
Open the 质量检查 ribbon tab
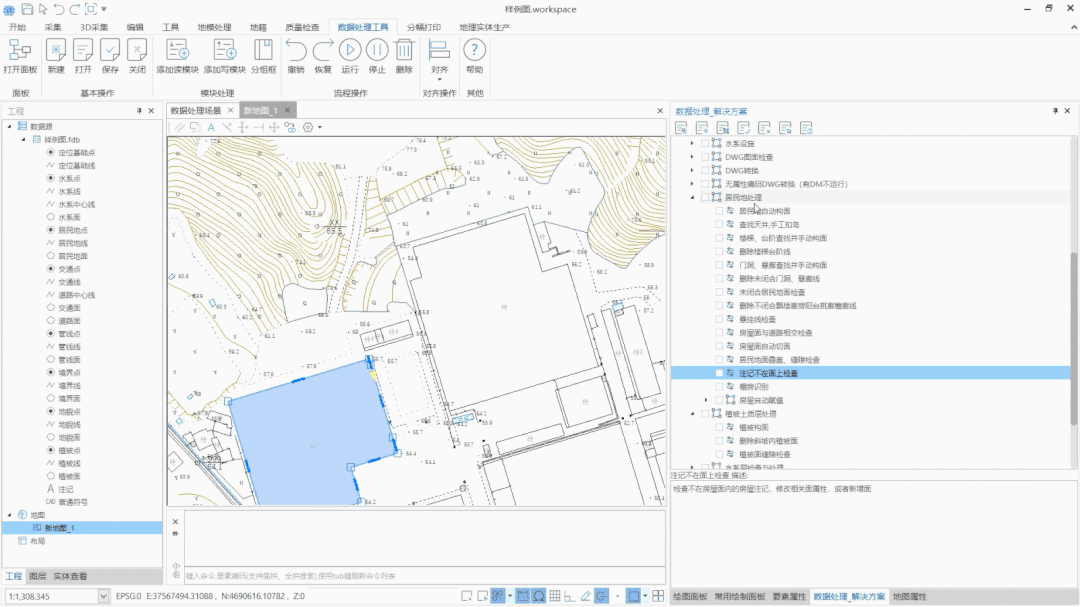(303, 27)
